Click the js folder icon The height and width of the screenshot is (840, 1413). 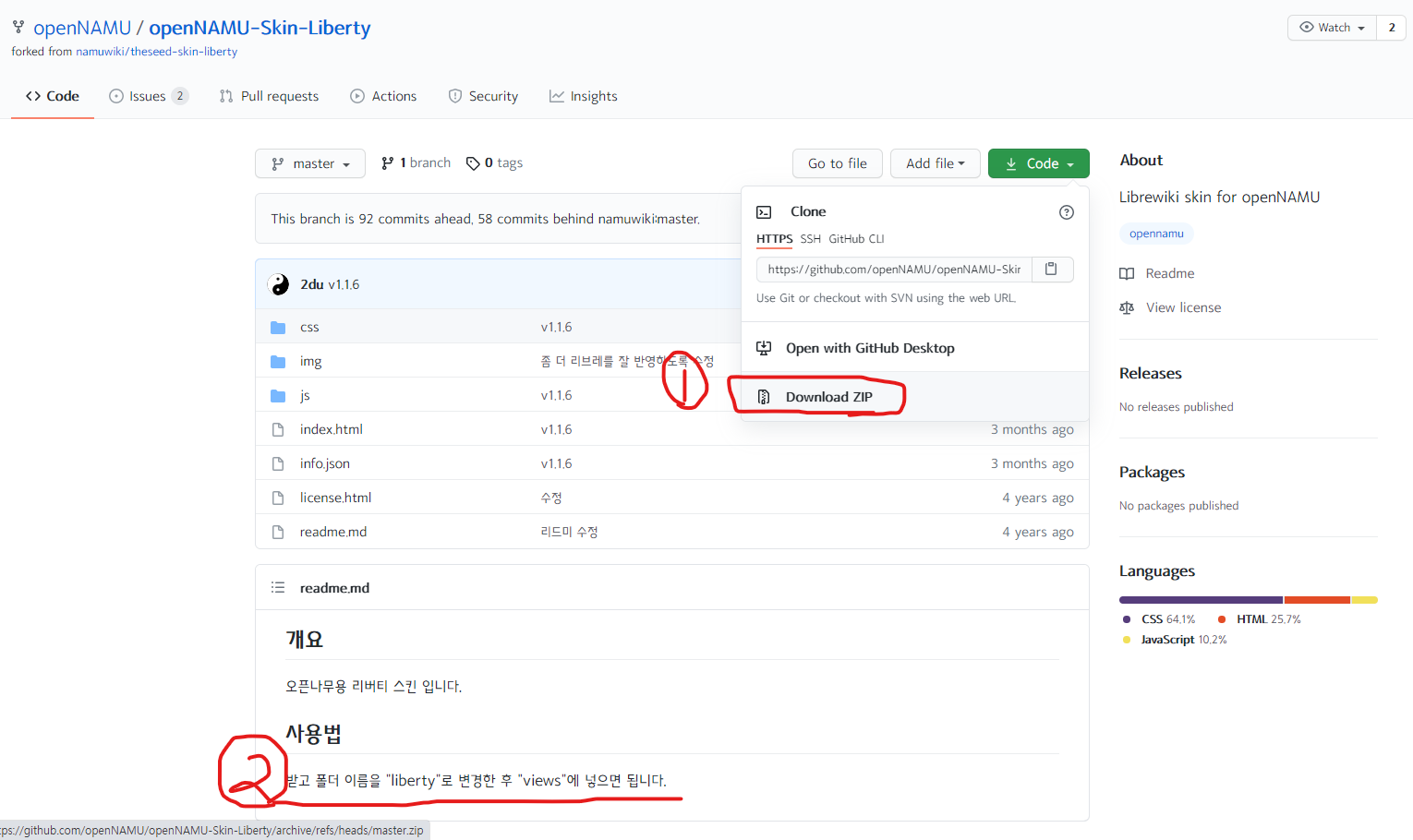[278, 395]
